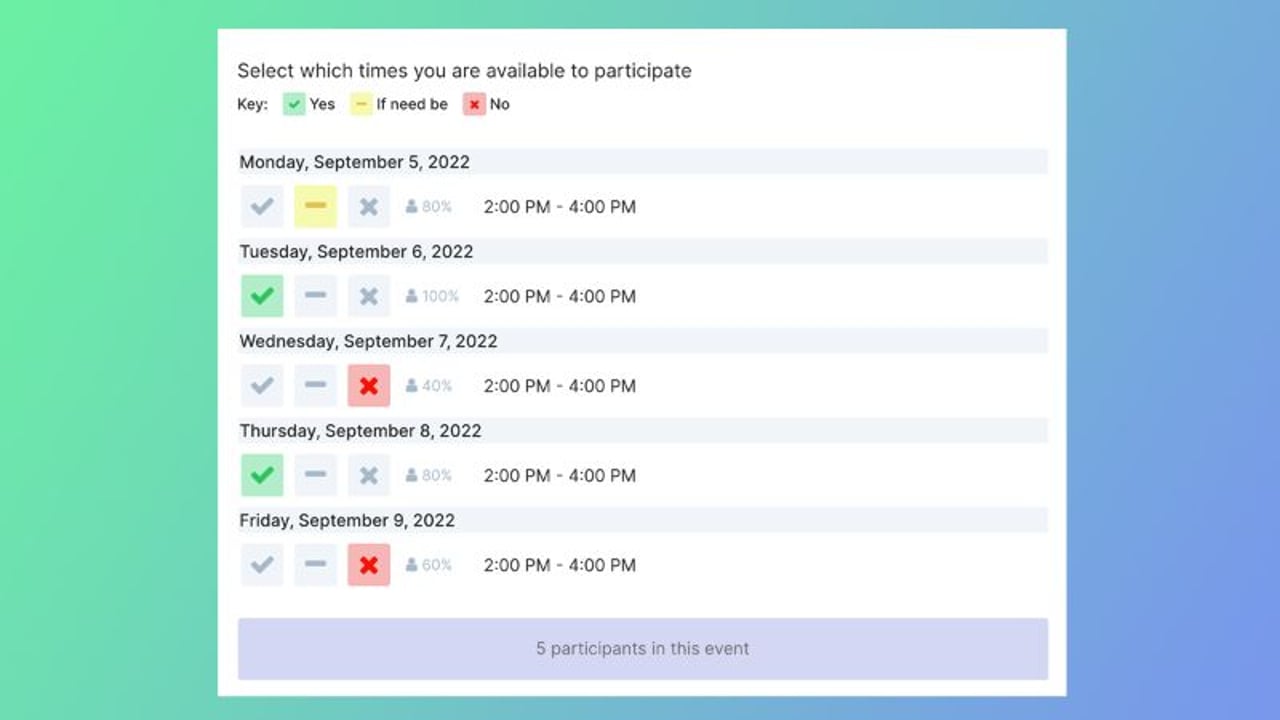Mark Thursday September 8 as No
This screenshot has height=720, width=1280.
369,475
